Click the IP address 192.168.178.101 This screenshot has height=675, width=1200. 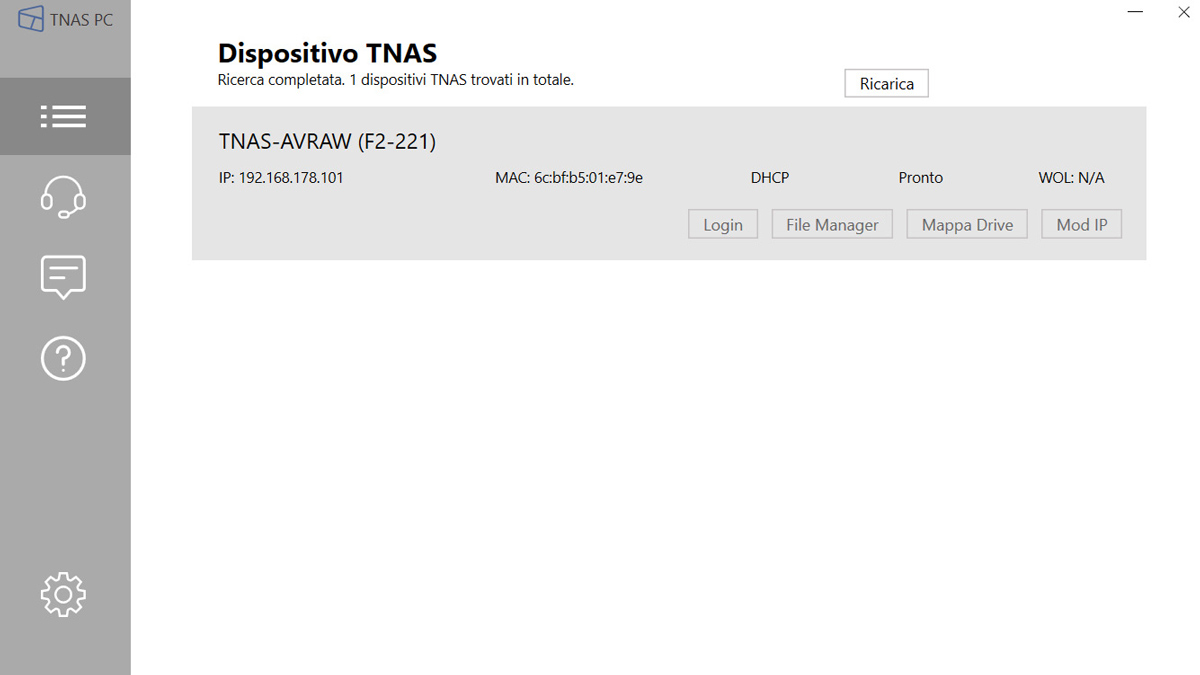281,178
